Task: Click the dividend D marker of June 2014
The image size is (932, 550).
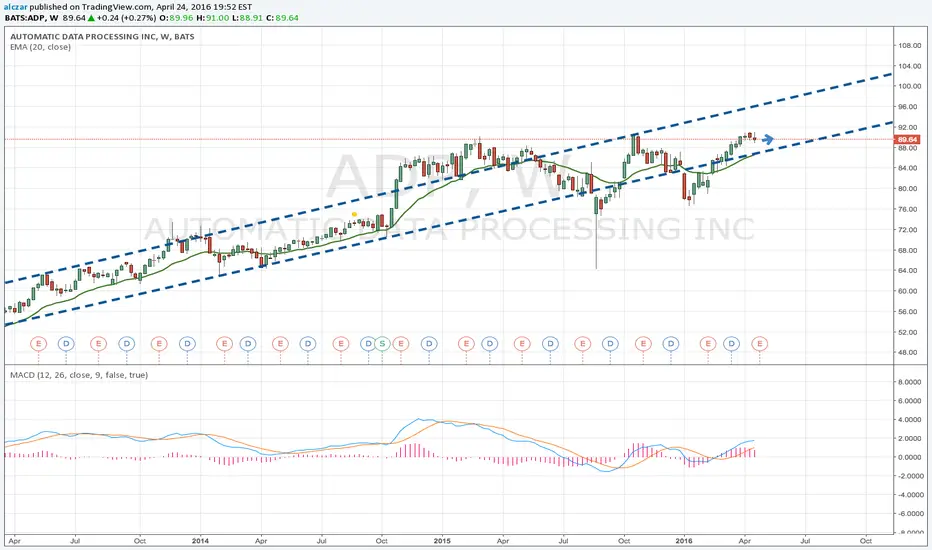Action: click(307, 344)
